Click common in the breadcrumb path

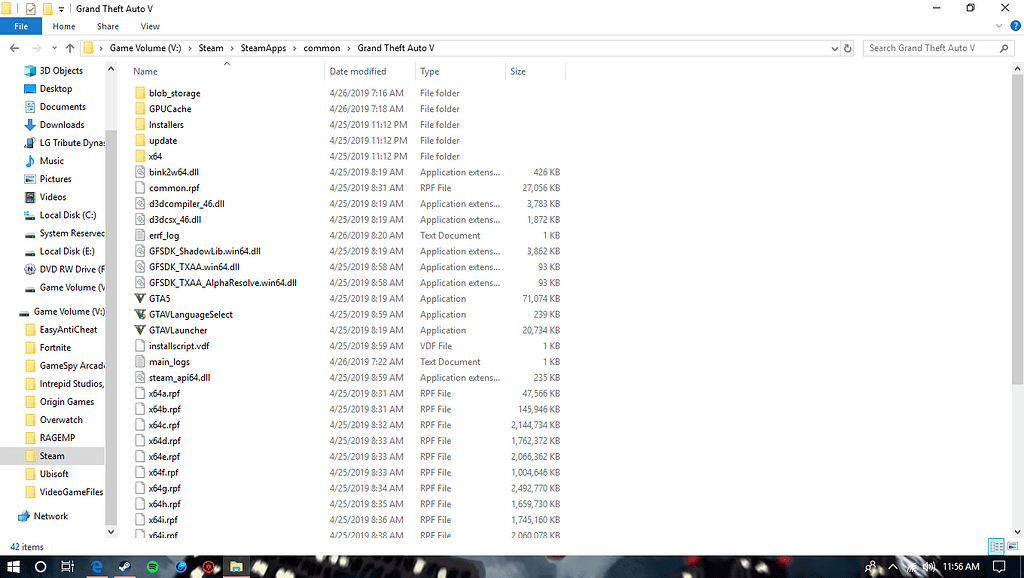point(322,47)
